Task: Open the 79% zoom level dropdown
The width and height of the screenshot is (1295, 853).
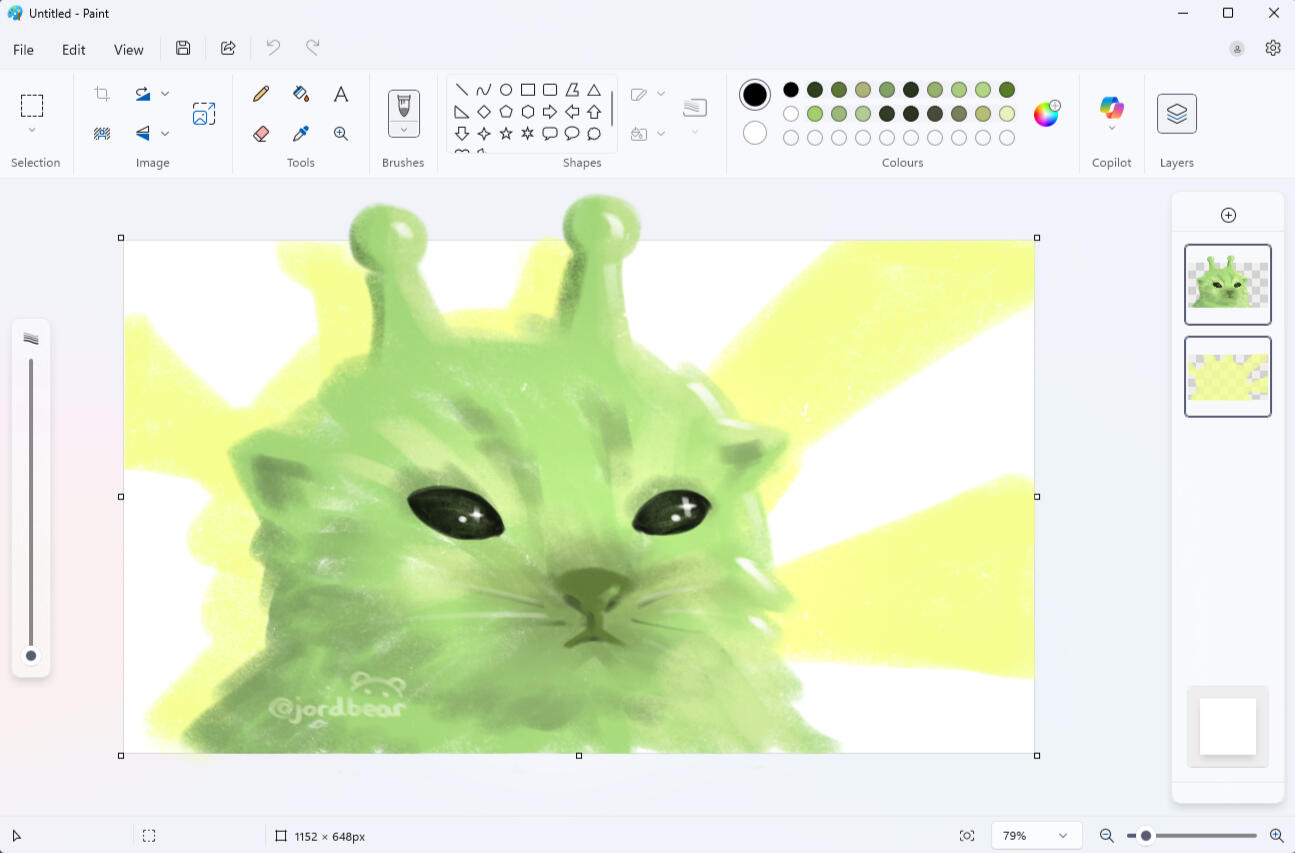Action: tap(1036, 836)
